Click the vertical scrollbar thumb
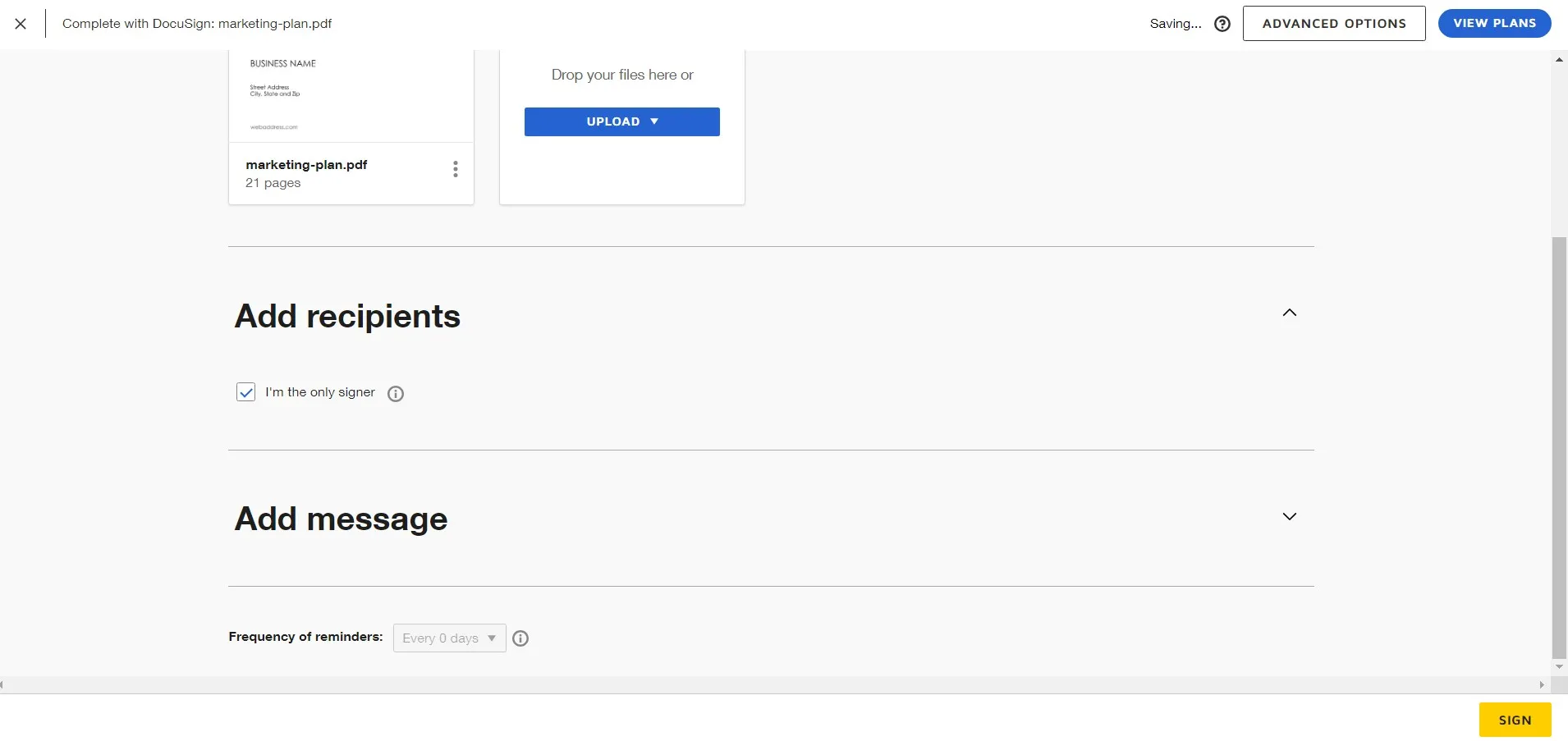This screenshot has height=741, width=1568. click(x=1560, y=447)
